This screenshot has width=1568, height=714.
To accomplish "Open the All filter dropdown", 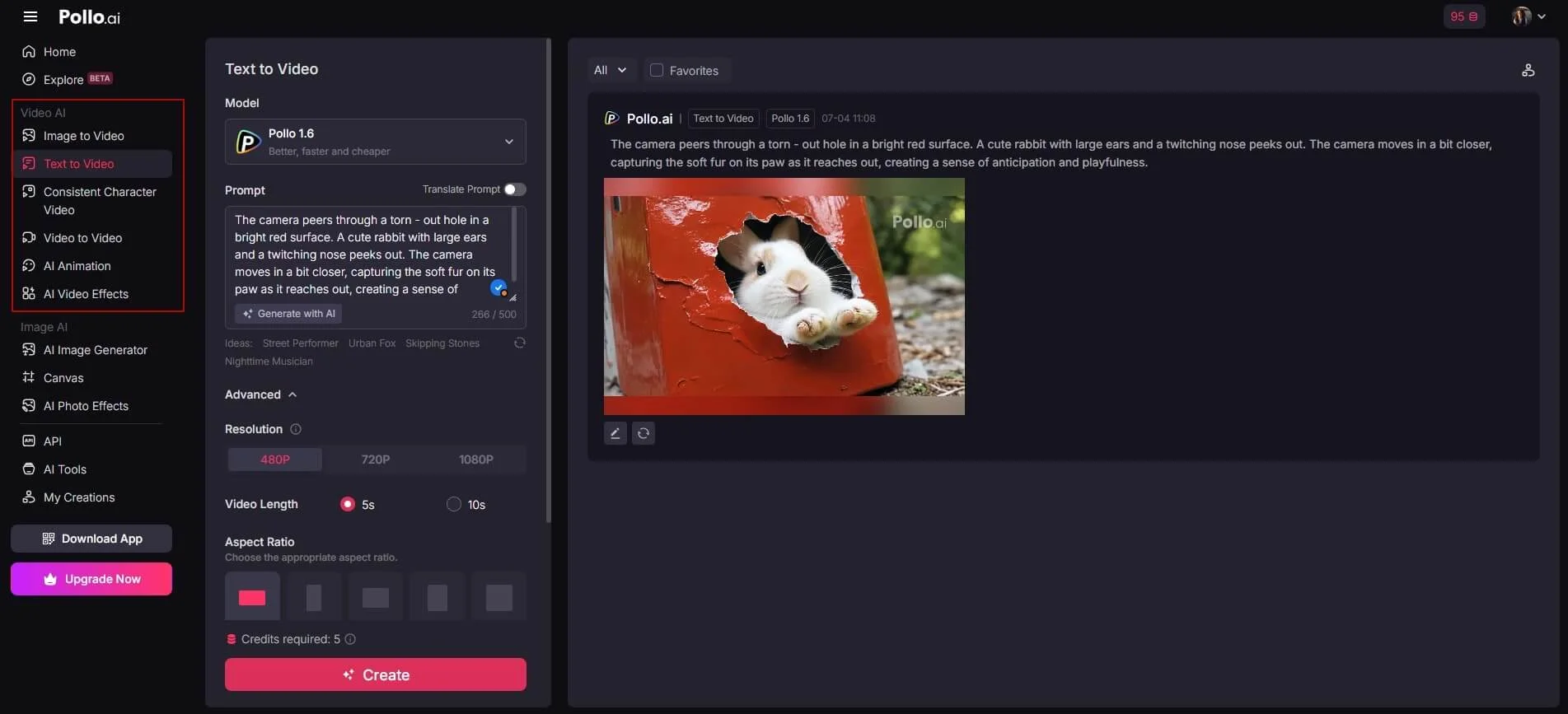I will (610, 71).
